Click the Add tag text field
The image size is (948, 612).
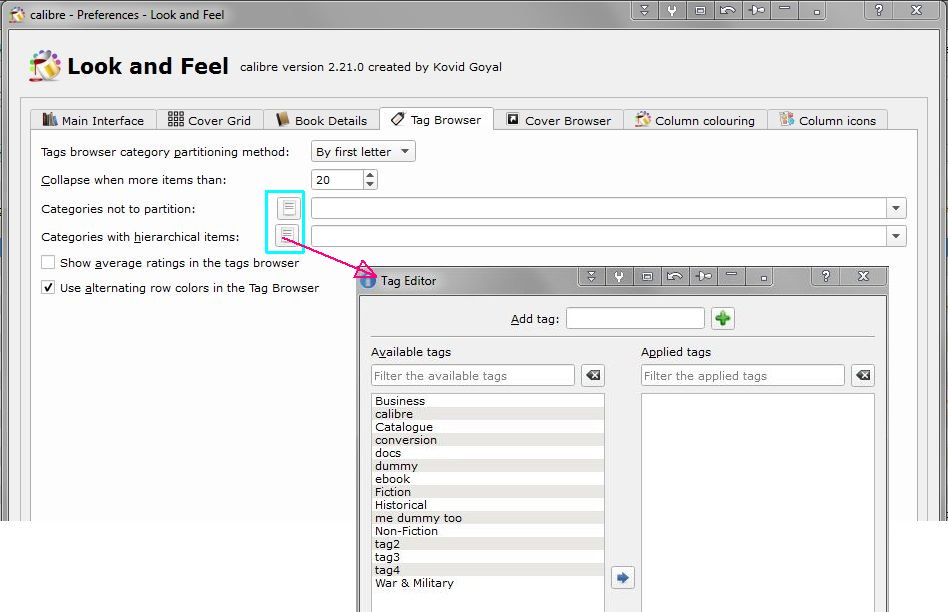[x=635, y=318]
